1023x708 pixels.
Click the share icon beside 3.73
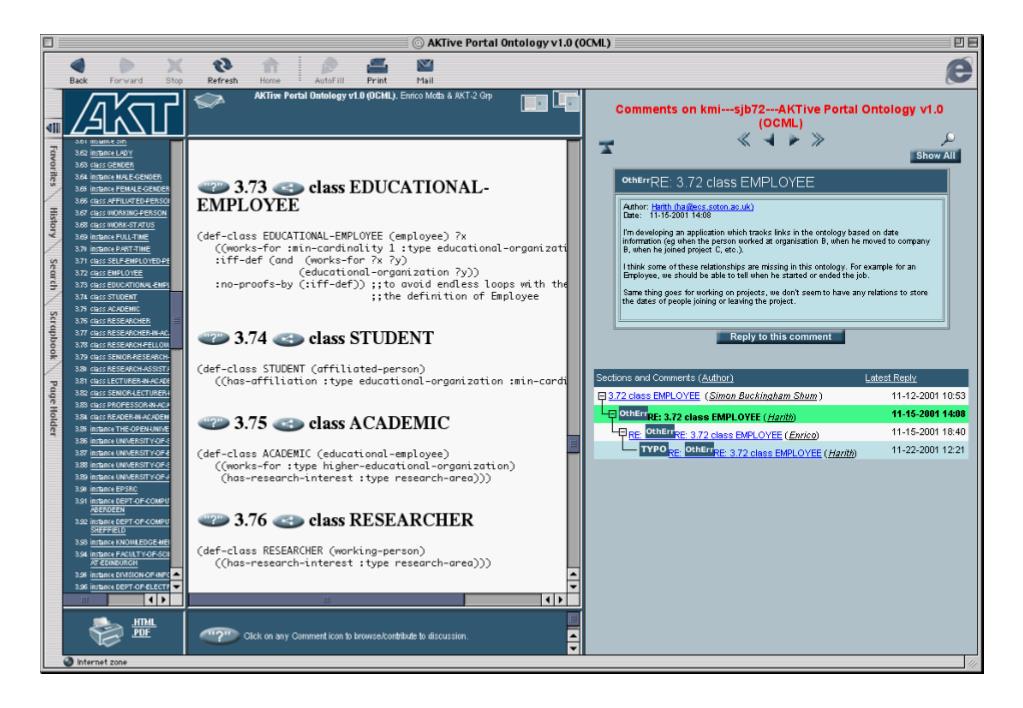tap(288, 188)
